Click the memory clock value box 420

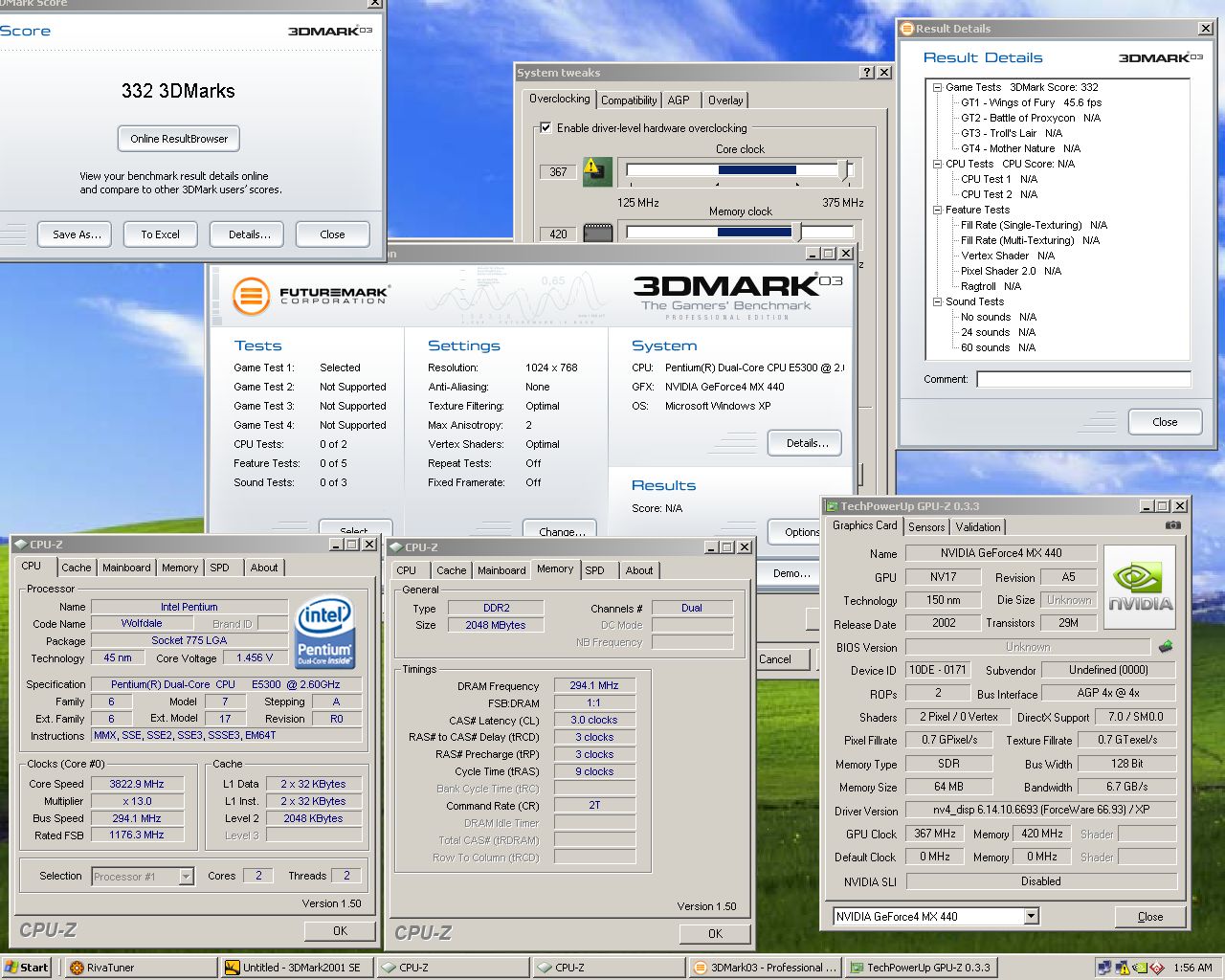point(558,234)
